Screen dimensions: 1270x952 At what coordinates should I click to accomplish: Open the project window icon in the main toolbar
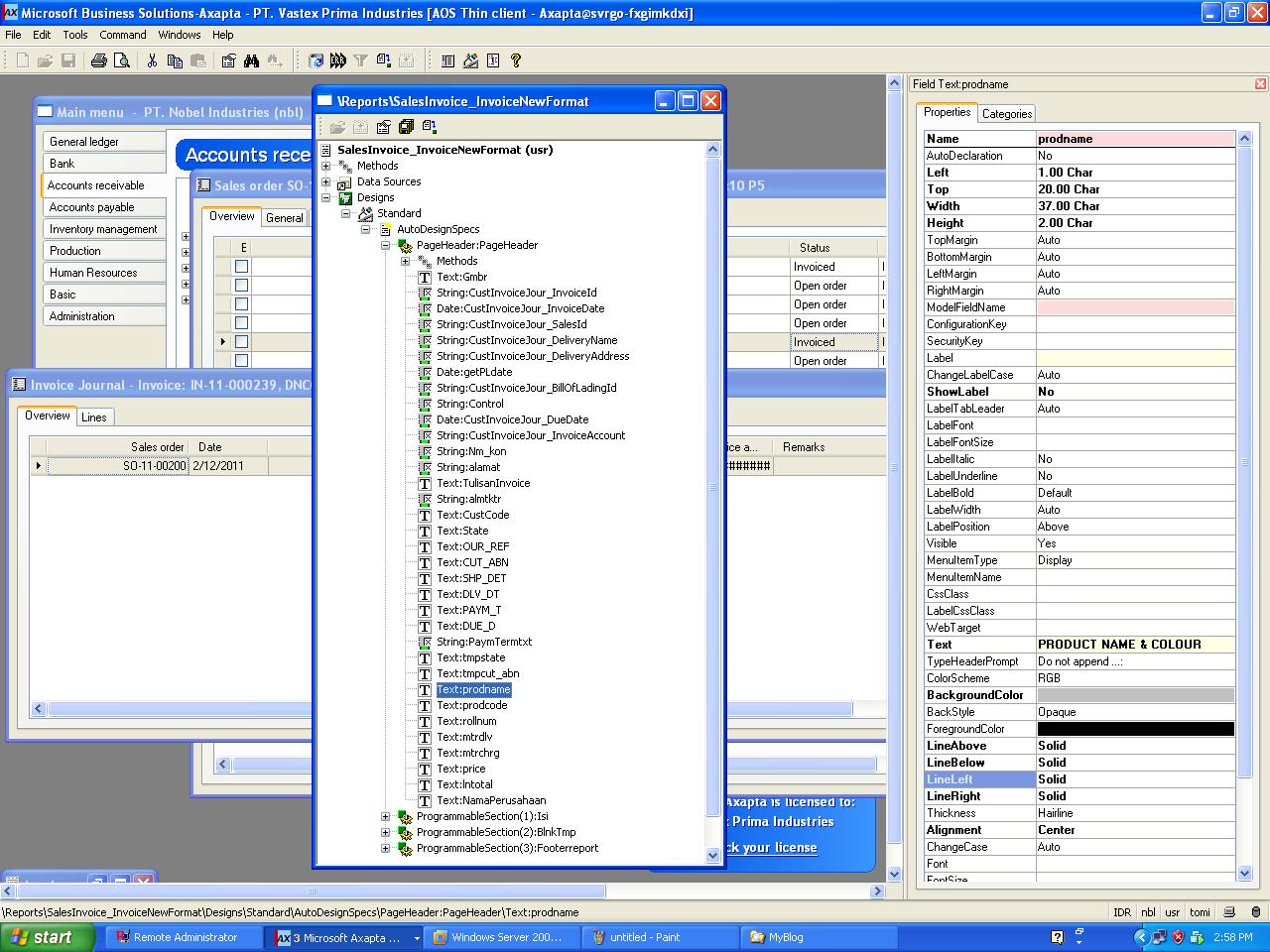470,60
